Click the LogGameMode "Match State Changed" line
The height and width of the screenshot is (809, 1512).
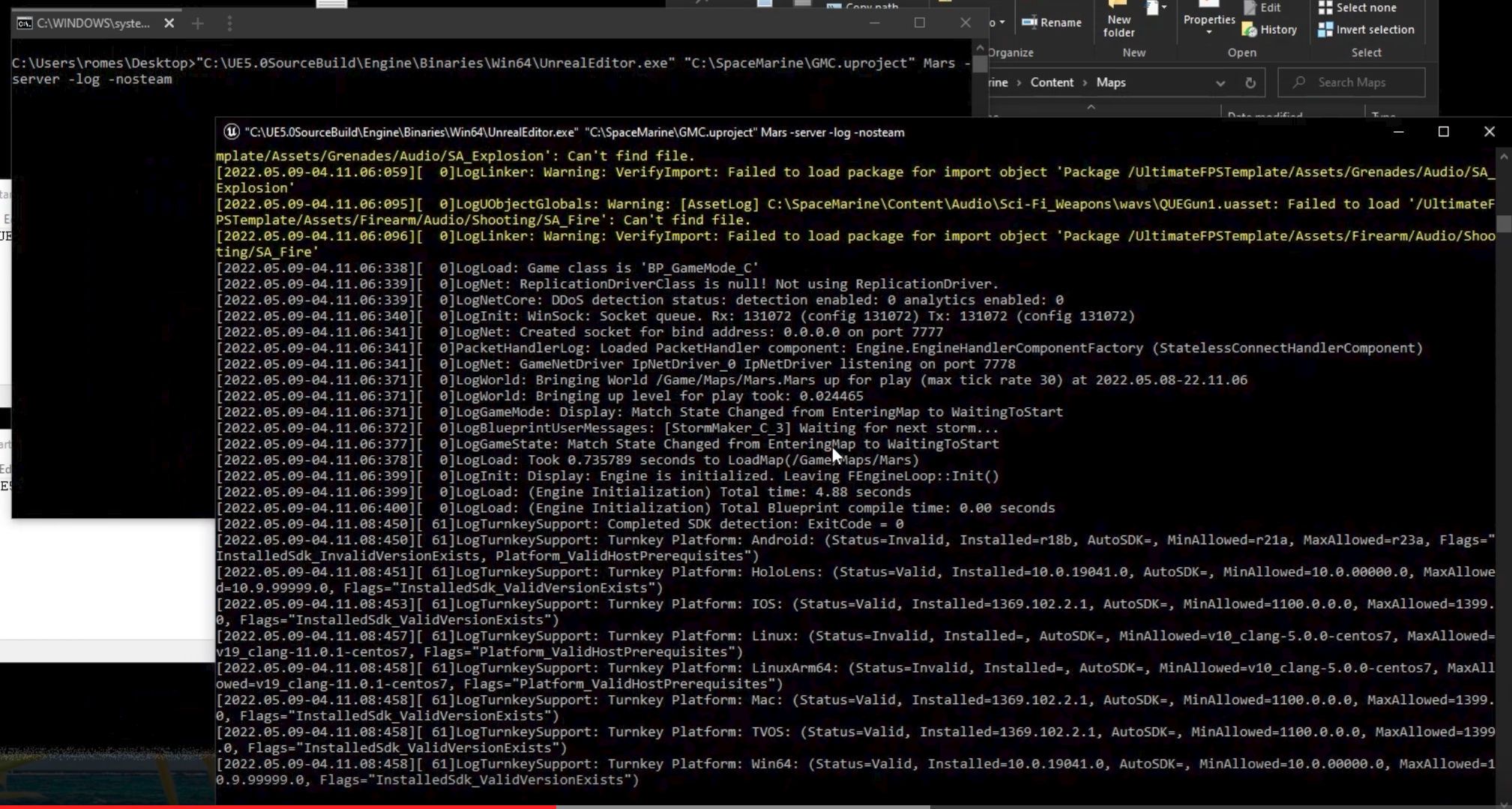639,412
